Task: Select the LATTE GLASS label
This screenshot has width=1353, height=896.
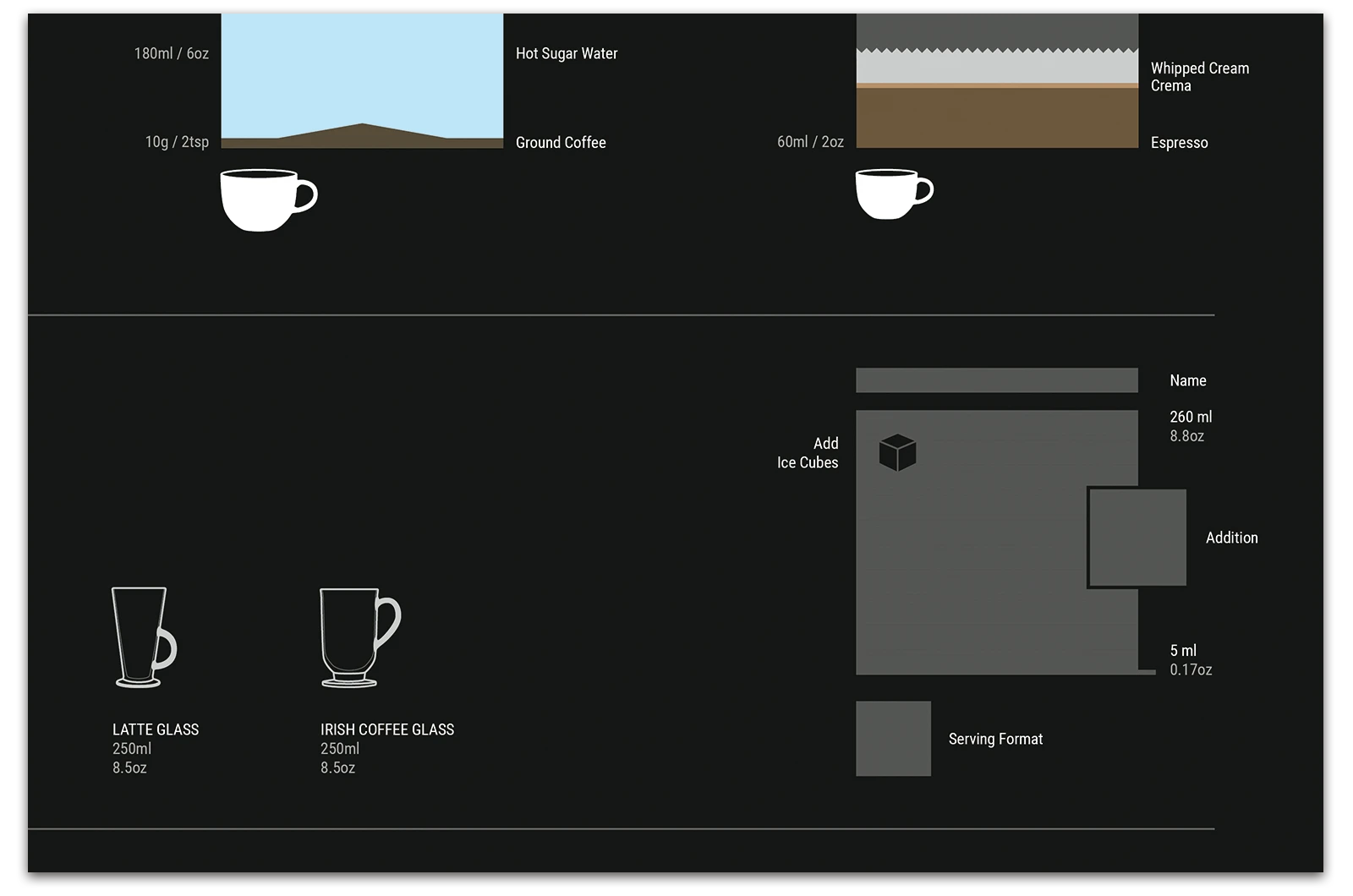Action: click(x=155, y=729)
